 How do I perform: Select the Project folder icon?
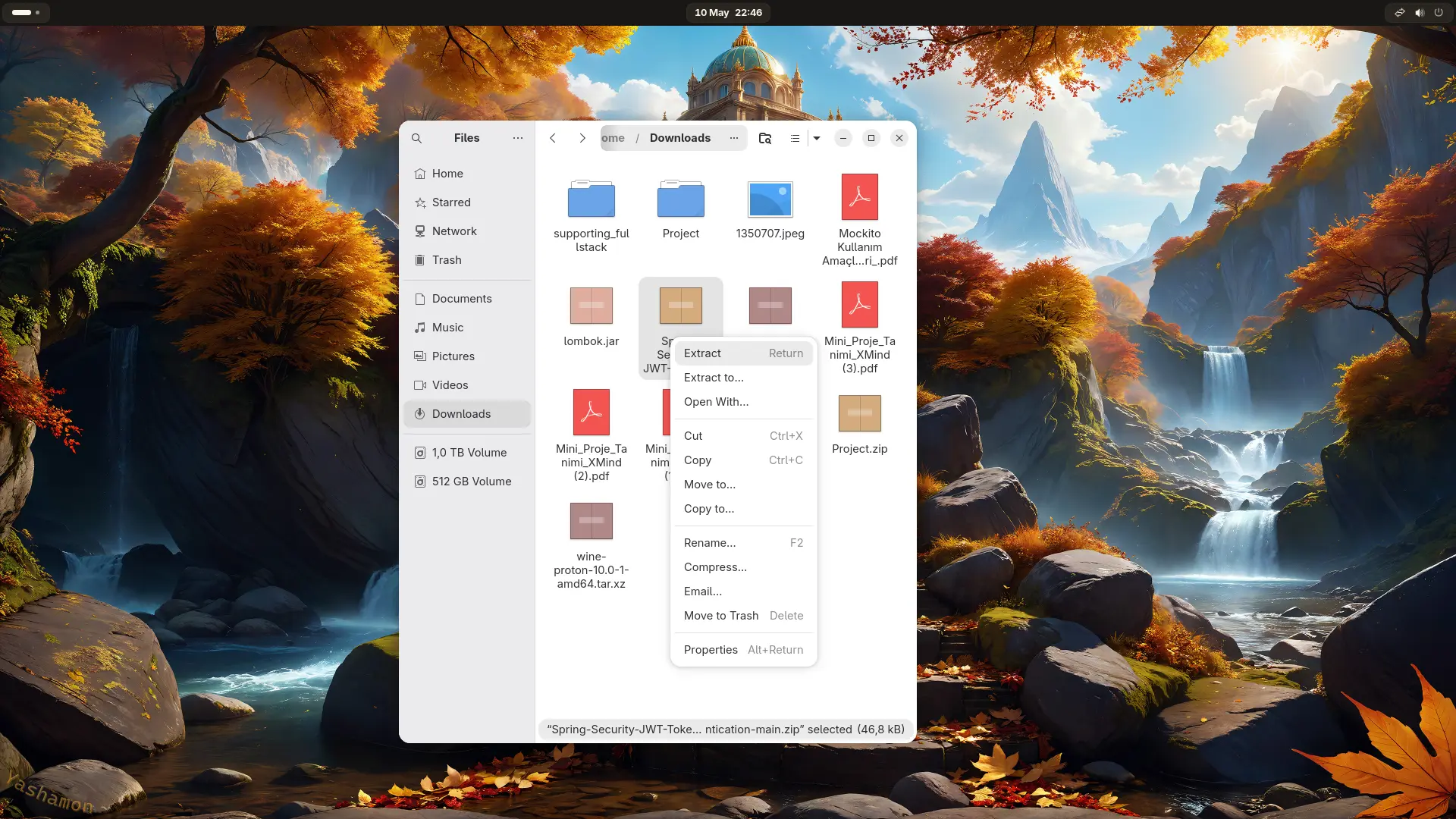point(681,199)
